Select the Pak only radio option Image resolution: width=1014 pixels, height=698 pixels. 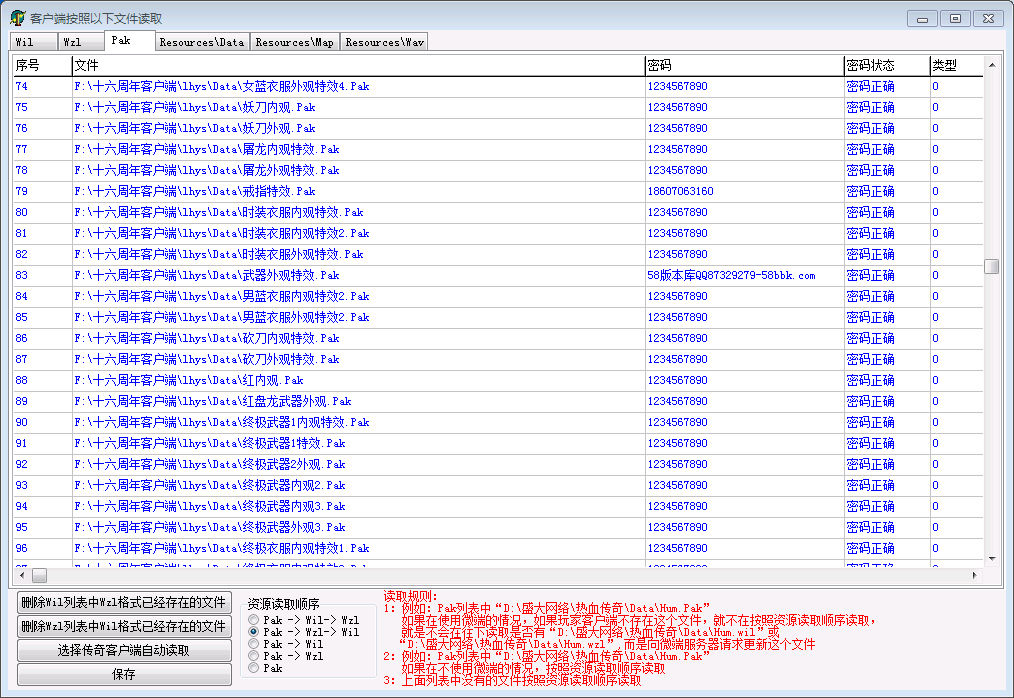tap(254, 668)
